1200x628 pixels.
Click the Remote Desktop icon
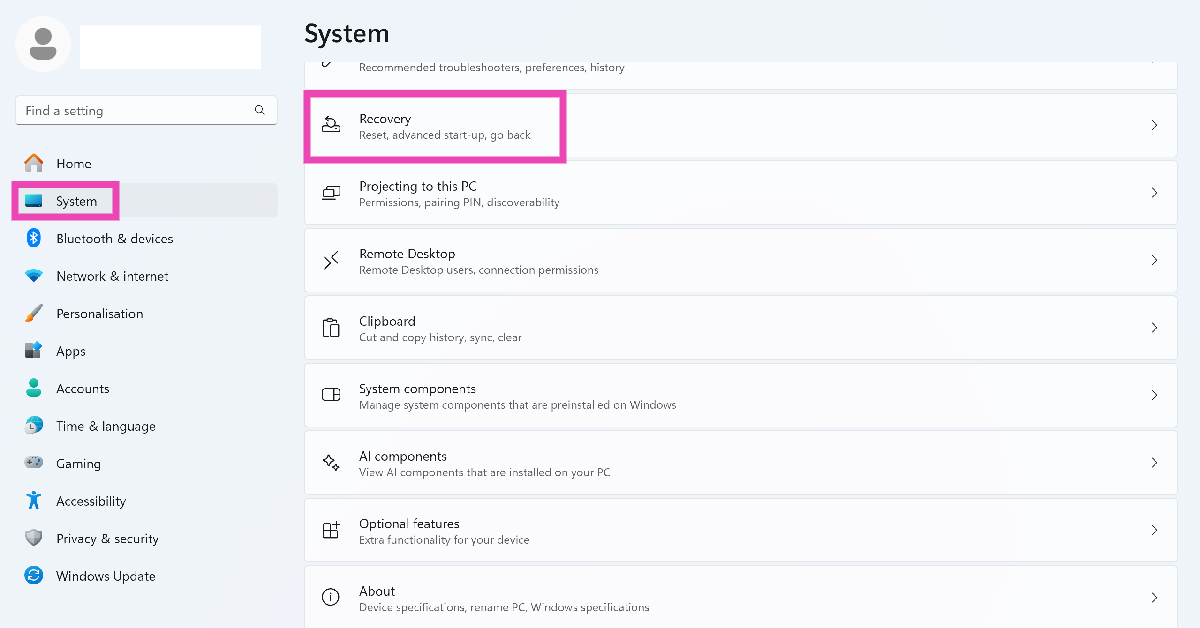pos(331,261)
